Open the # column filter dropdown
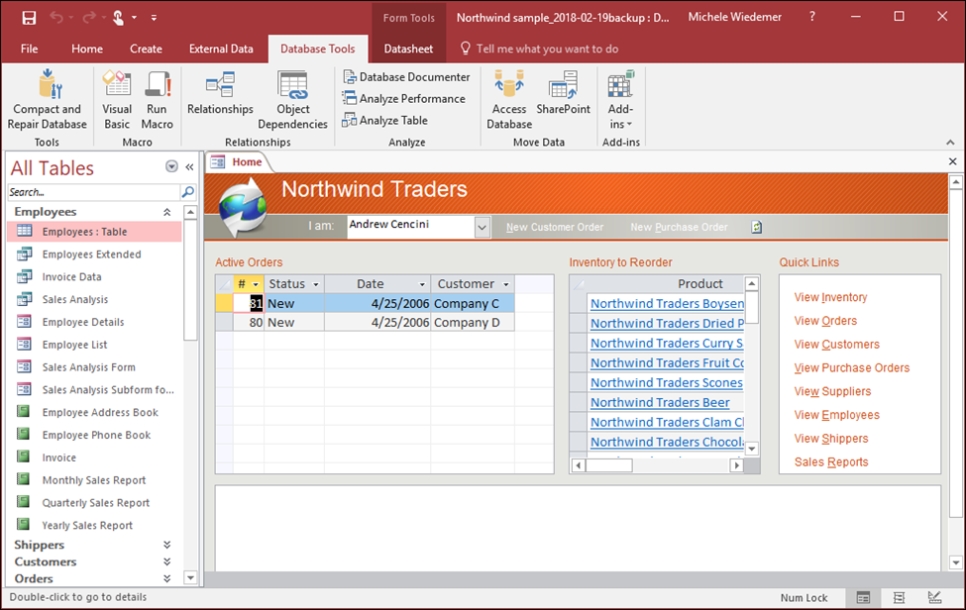The image size is (966, 610). click(x=256, y=284)
